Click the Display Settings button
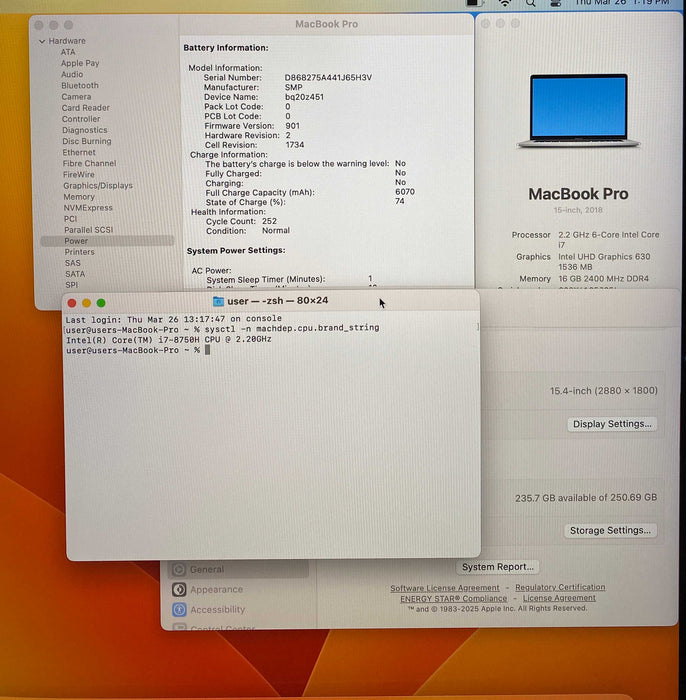This screenshot has height=700, width=686. click(612, 424)
